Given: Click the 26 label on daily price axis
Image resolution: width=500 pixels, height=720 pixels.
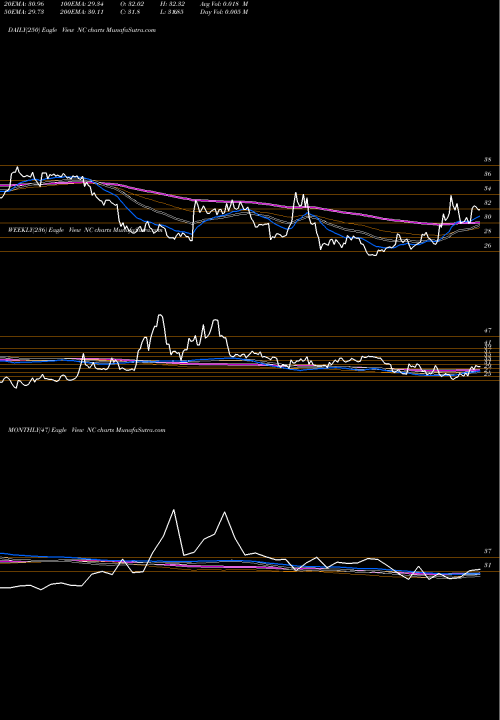Looking at the screenshot, I should pos(487,246).
